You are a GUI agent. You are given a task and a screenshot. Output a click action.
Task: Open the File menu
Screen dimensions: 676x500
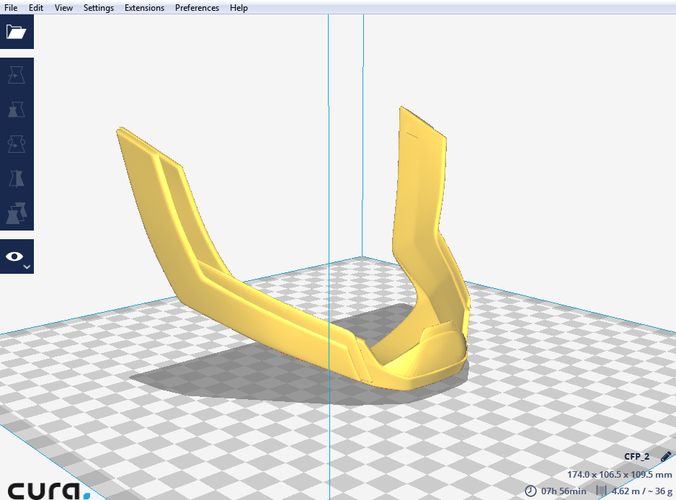tap(11, 8)
